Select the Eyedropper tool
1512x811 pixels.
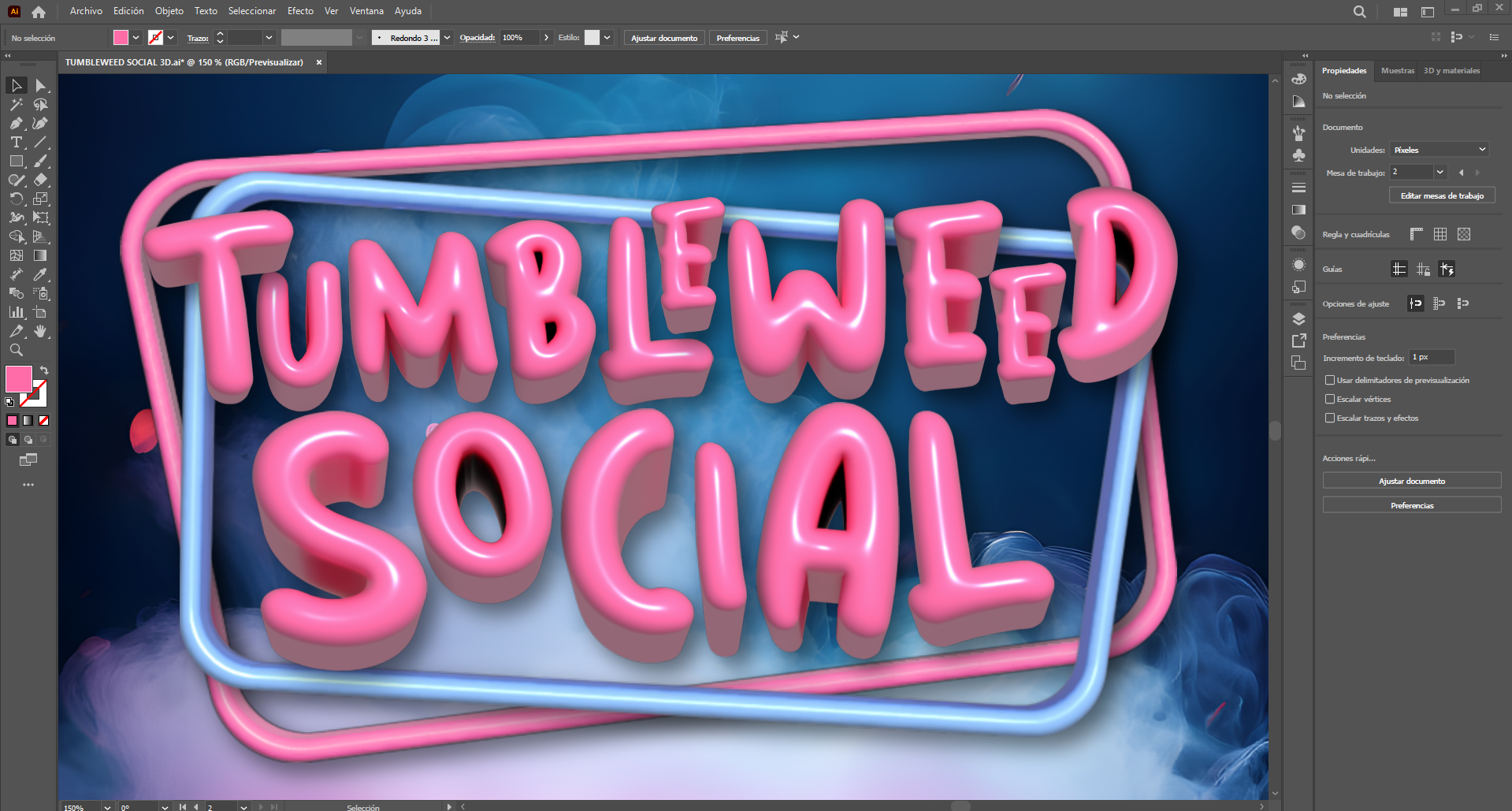(x=41, y=274)
